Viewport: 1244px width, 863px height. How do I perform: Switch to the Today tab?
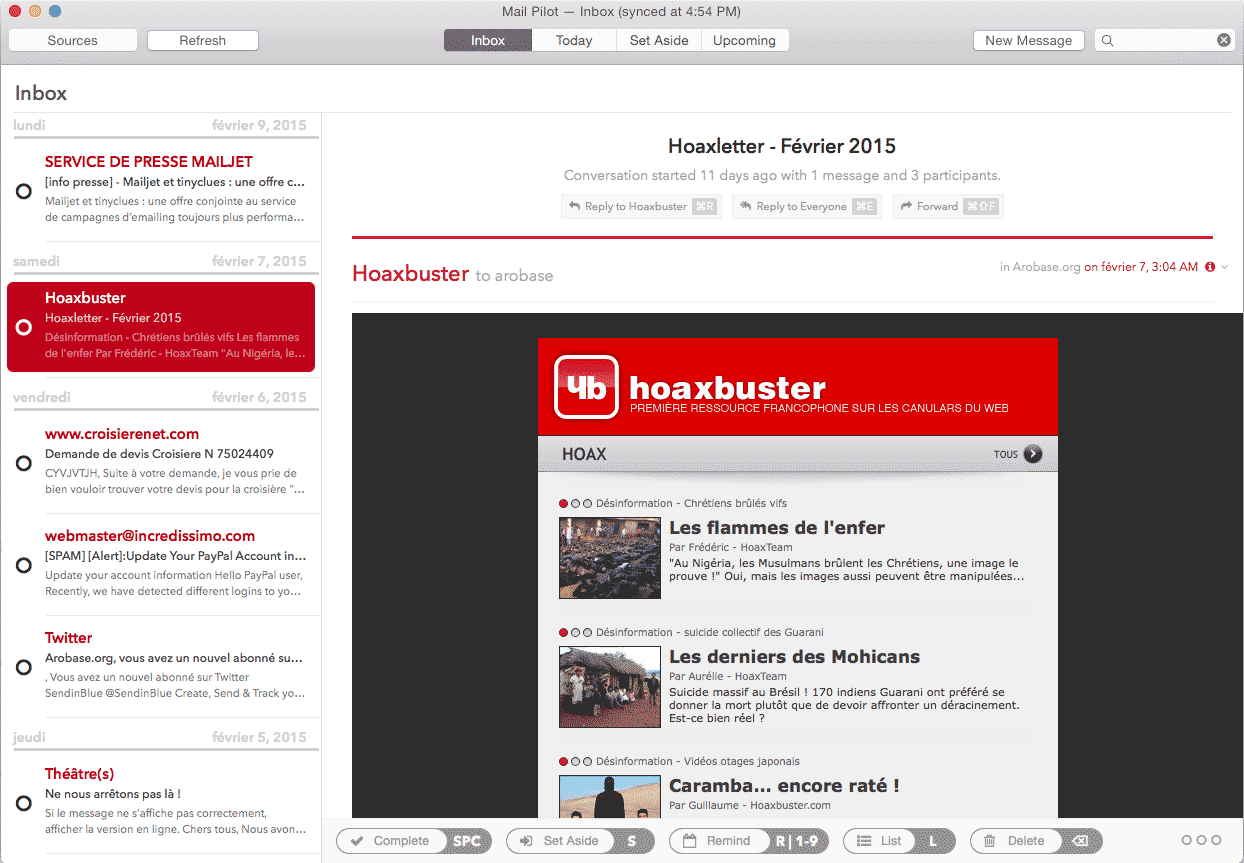click(x=574, y=40)
